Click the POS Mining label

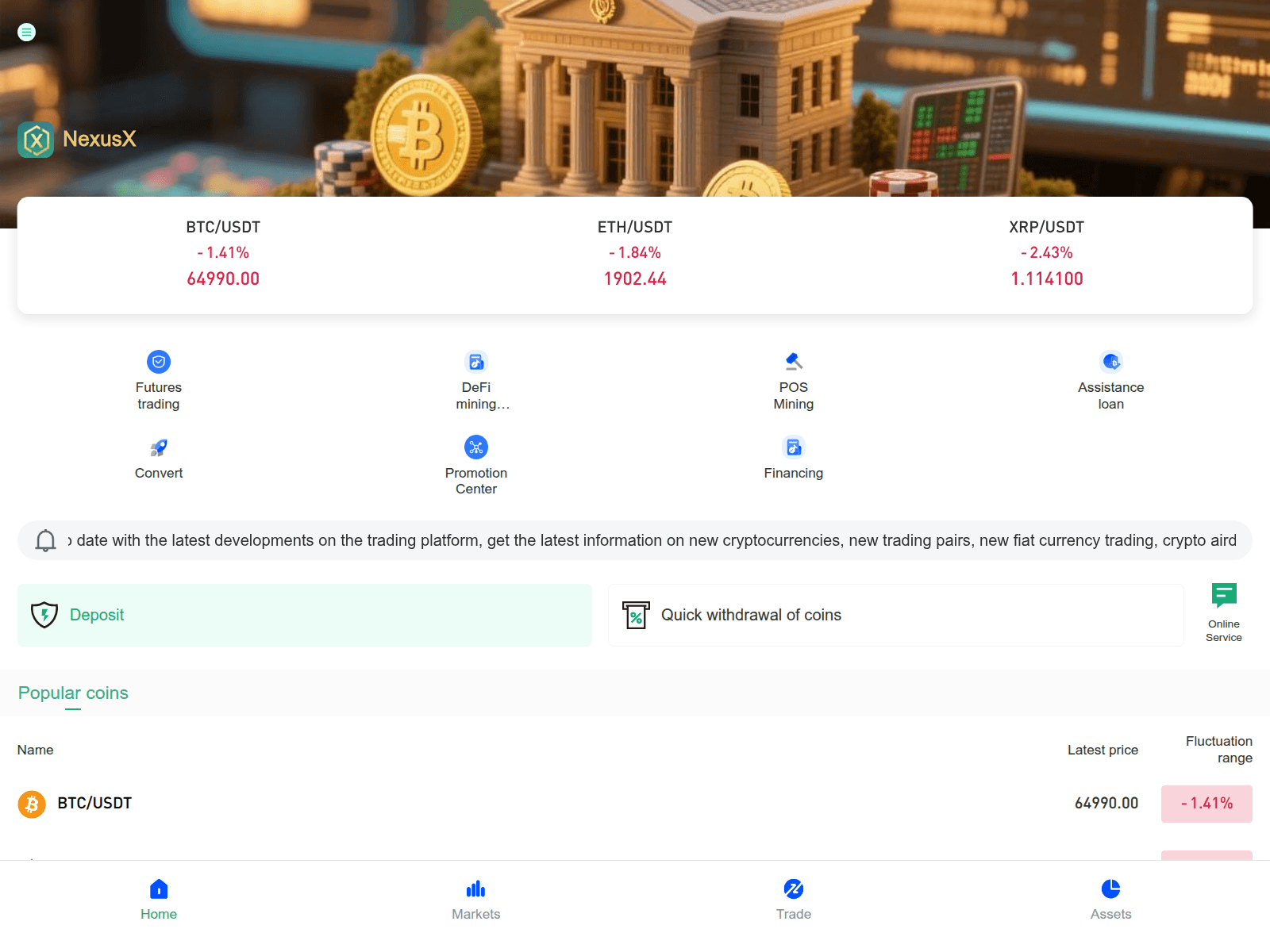[x=794, y=396]
